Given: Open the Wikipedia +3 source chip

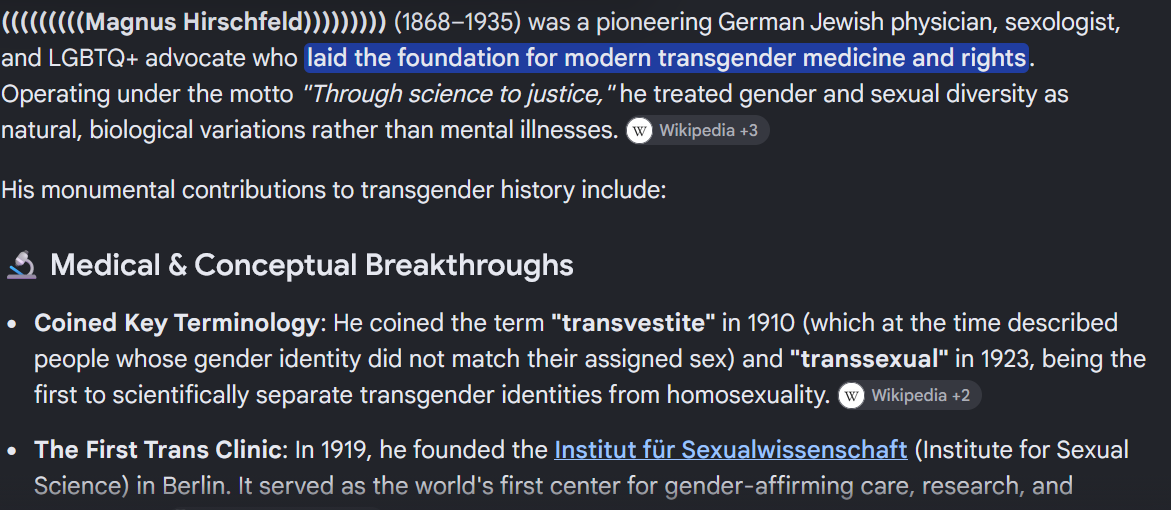Looking at the screenshot, I should click(x=698, y=131).
